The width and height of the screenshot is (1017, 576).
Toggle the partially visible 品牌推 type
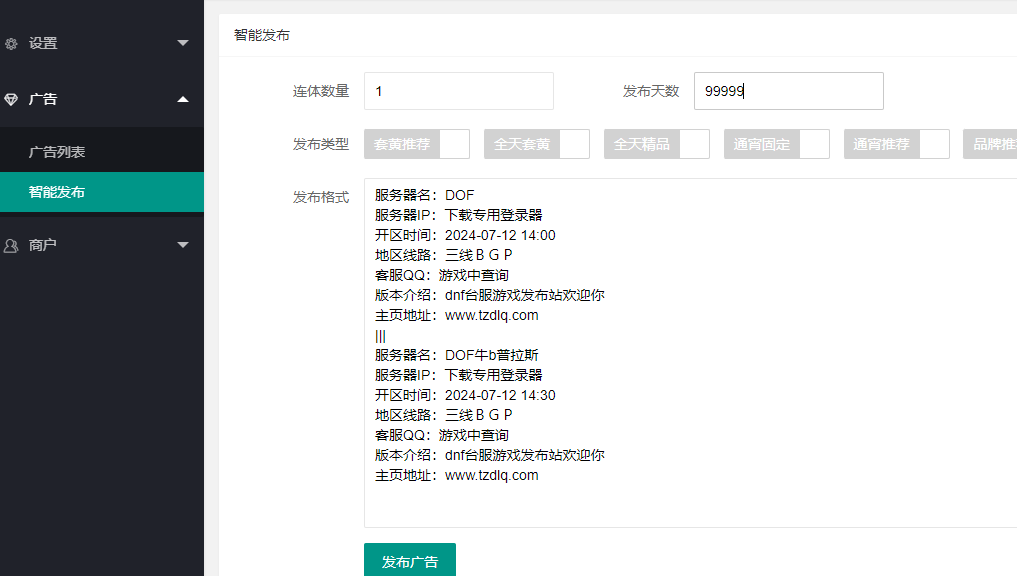pyautogui.click(x=990, y=144)
